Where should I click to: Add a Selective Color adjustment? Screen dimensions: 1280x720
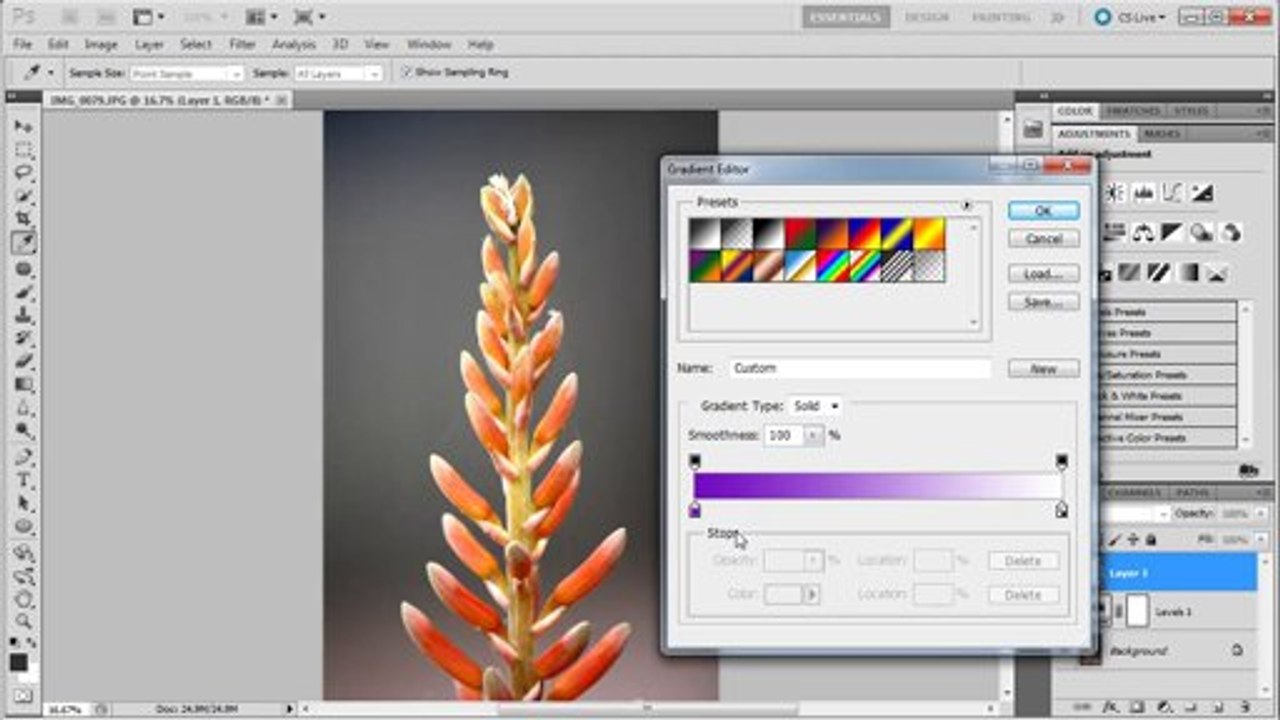click(x=1218, y=271)
